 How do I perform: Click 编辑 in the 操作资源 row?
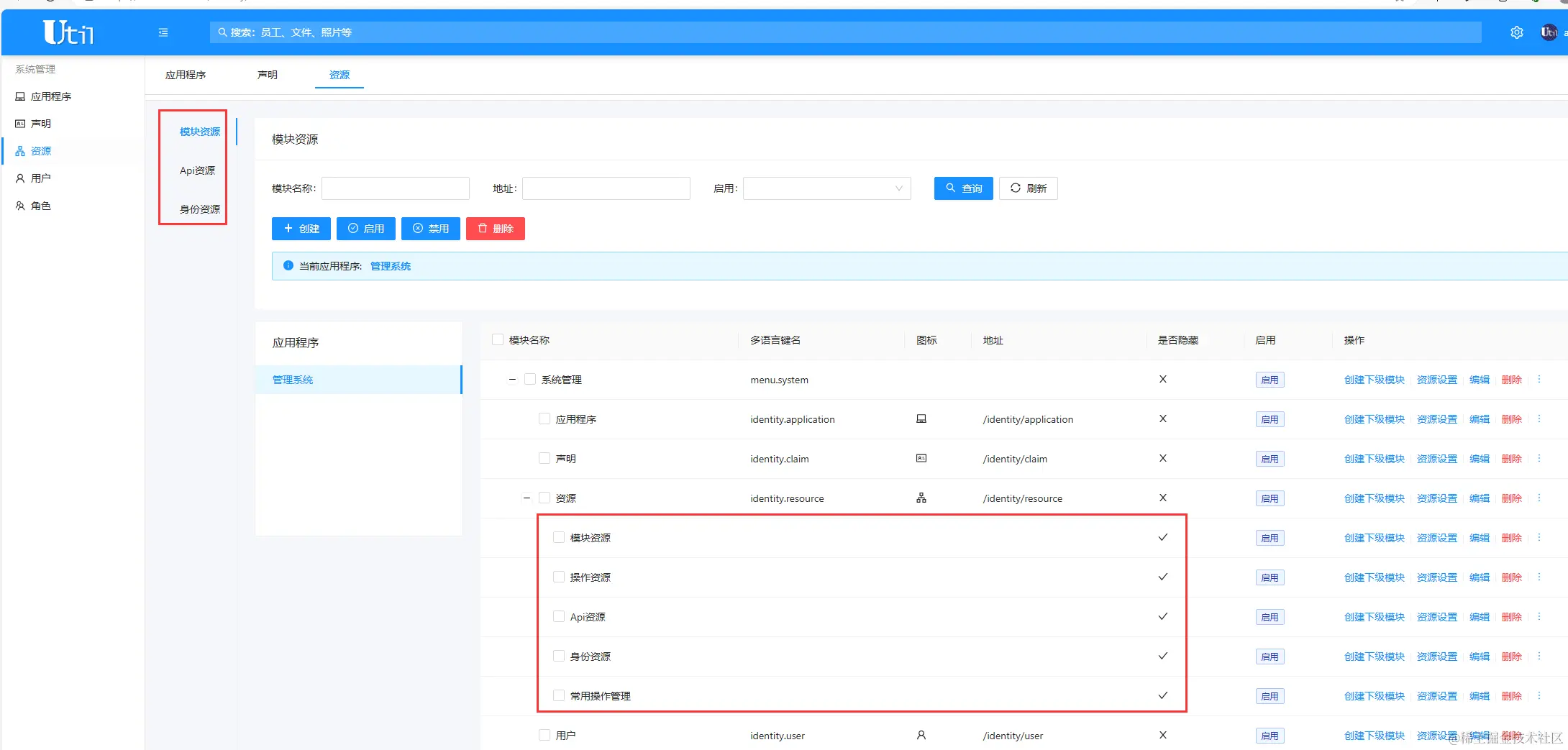click(x=1480, y=577)
